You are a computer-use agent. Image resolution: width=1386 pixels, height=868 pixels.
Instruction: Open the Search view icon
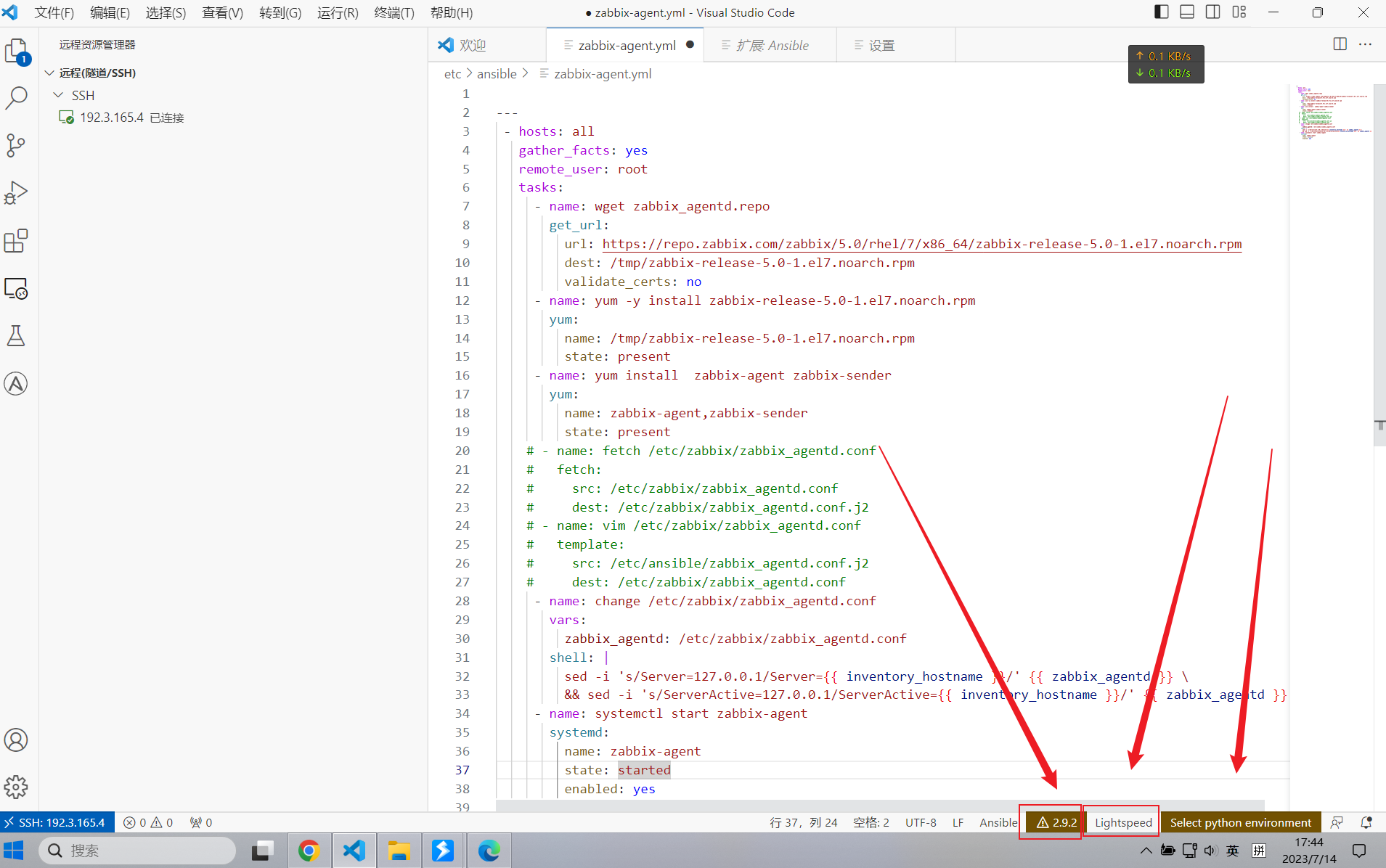[17, 98]
